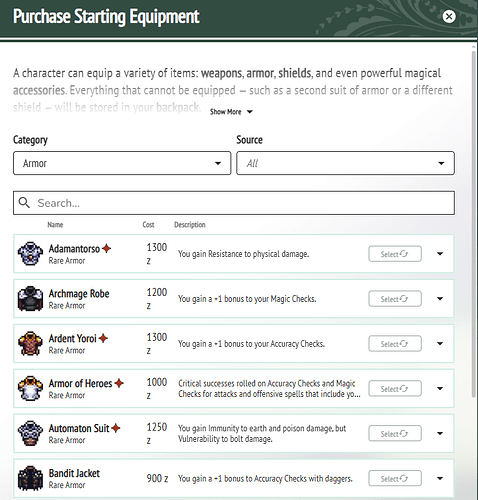Viewport: 478px width, 500px height.
Task: Expand the Armor of Heroes row details
Action: tap(440, 388)
